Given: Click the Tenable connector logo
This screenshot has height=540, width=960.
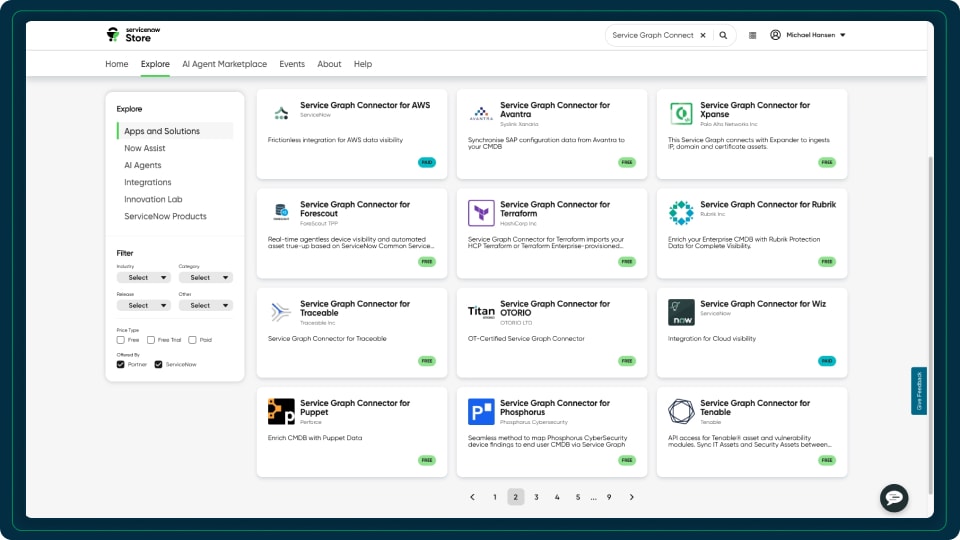Looking at the screenshot, I should tap(681, 411).
